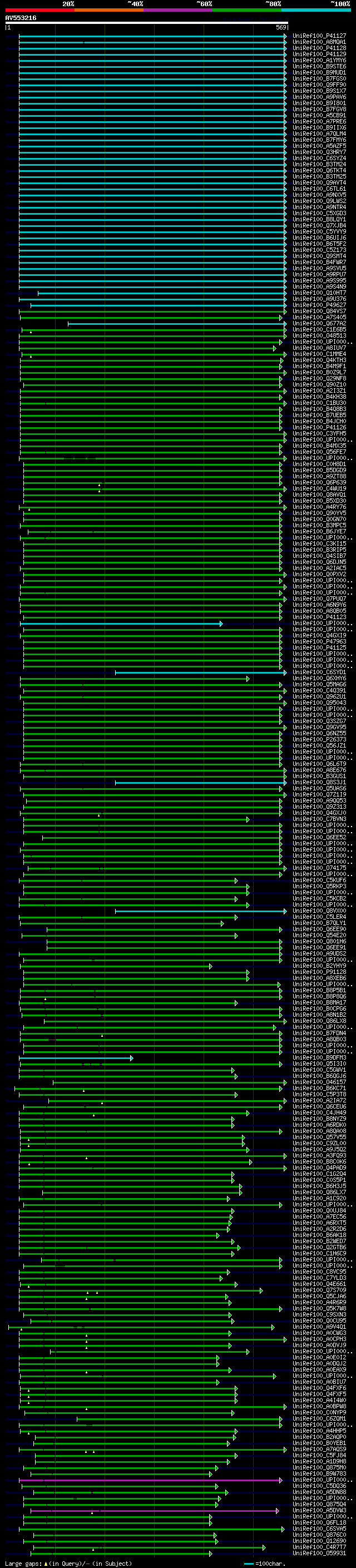The width and height of the screenshot is (356, 1568).
Task: Select hit label UniRef100_O59931
Action: coord(319,1553)
